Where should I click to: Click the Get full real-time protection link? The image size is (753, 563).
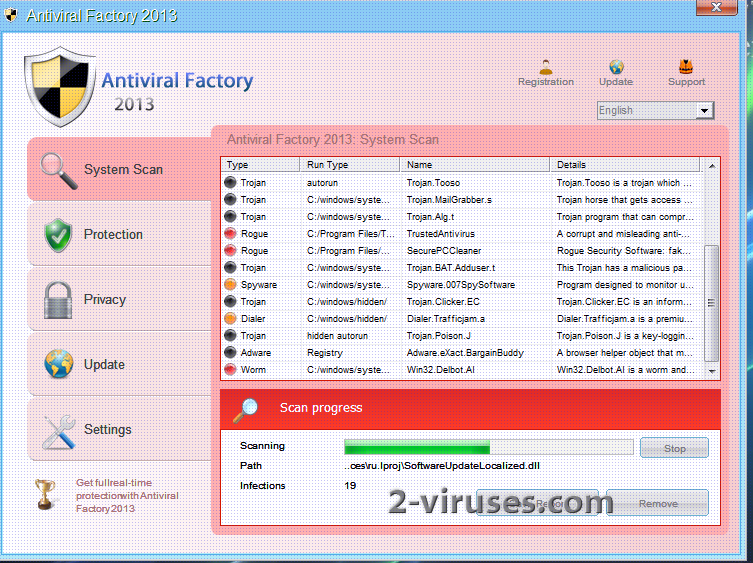[127, 496]
